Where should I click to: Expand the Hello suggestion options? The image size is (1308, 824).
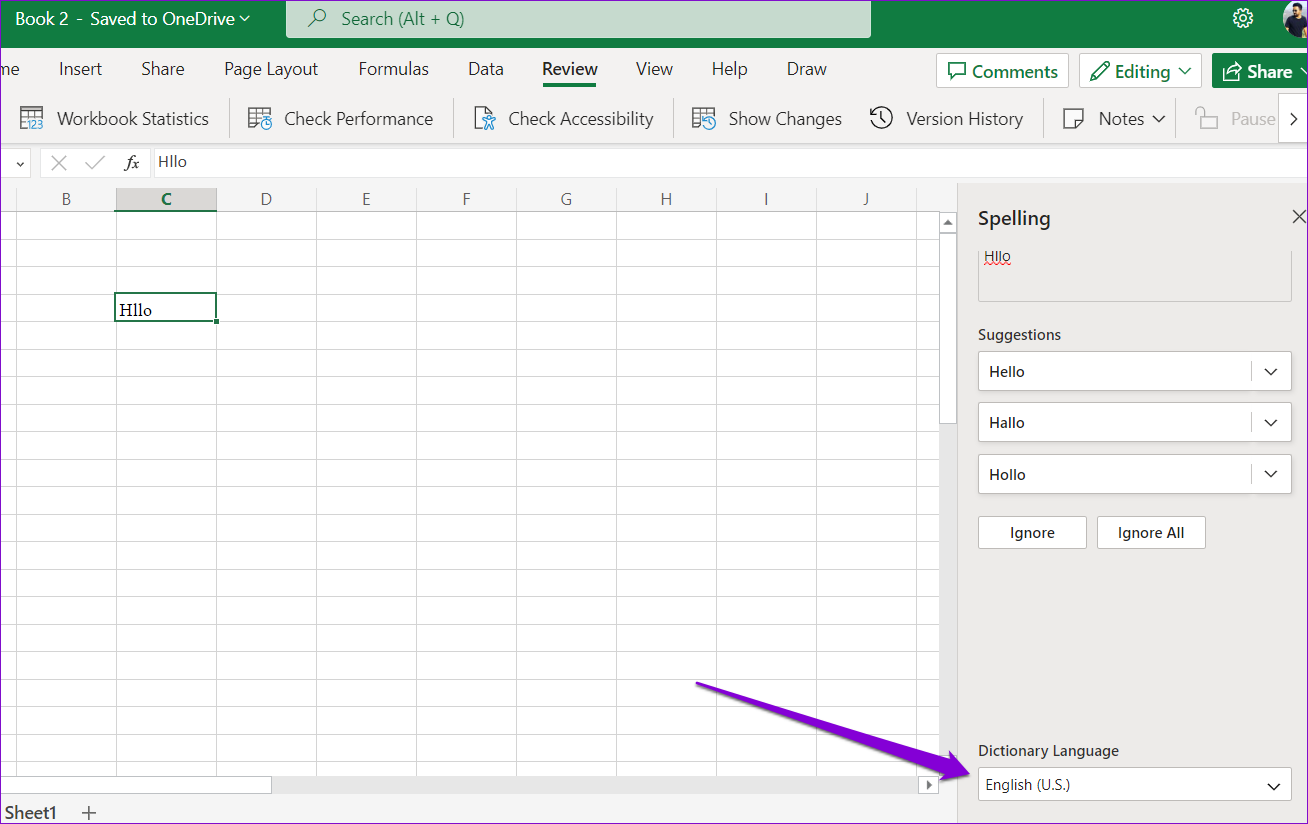point(1271,371)
